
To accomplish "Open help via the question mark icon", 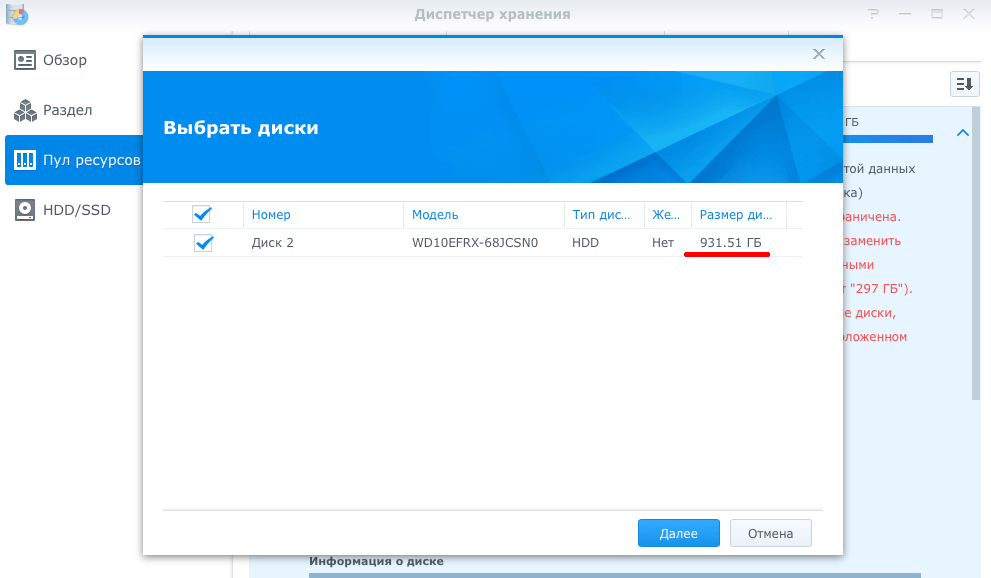I will [875, 14].
